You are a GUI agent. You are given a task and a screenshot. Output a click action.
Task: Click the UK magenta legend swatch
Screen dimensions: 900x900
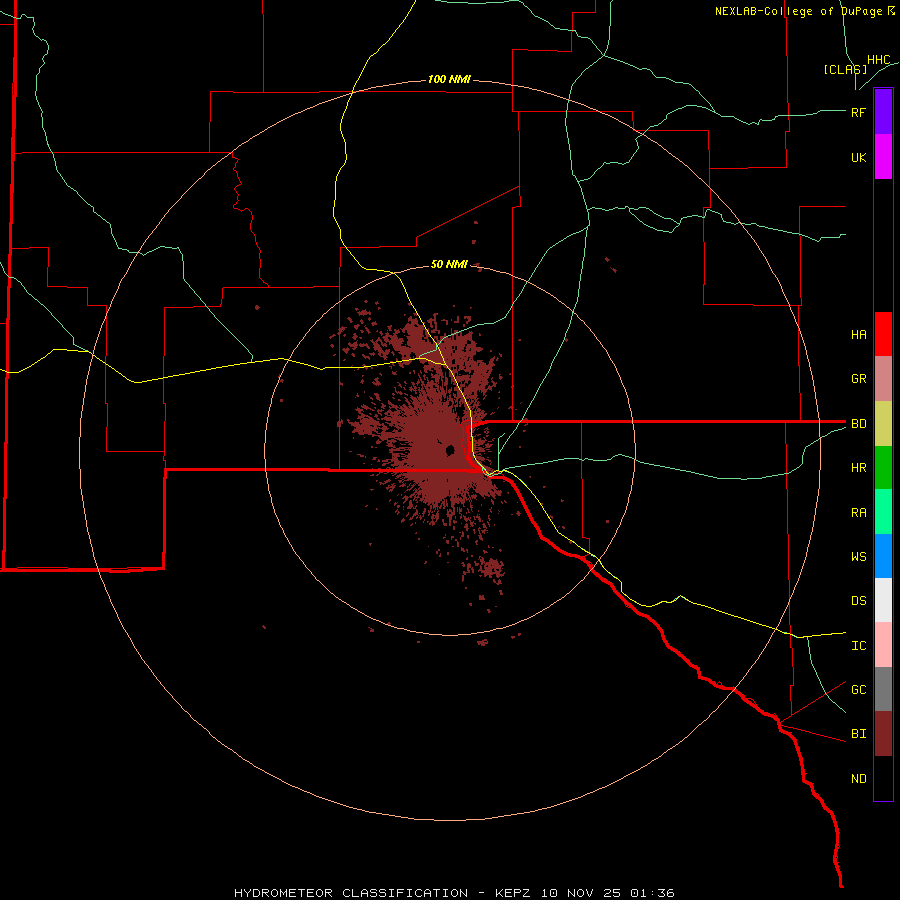tap(883, 157)
